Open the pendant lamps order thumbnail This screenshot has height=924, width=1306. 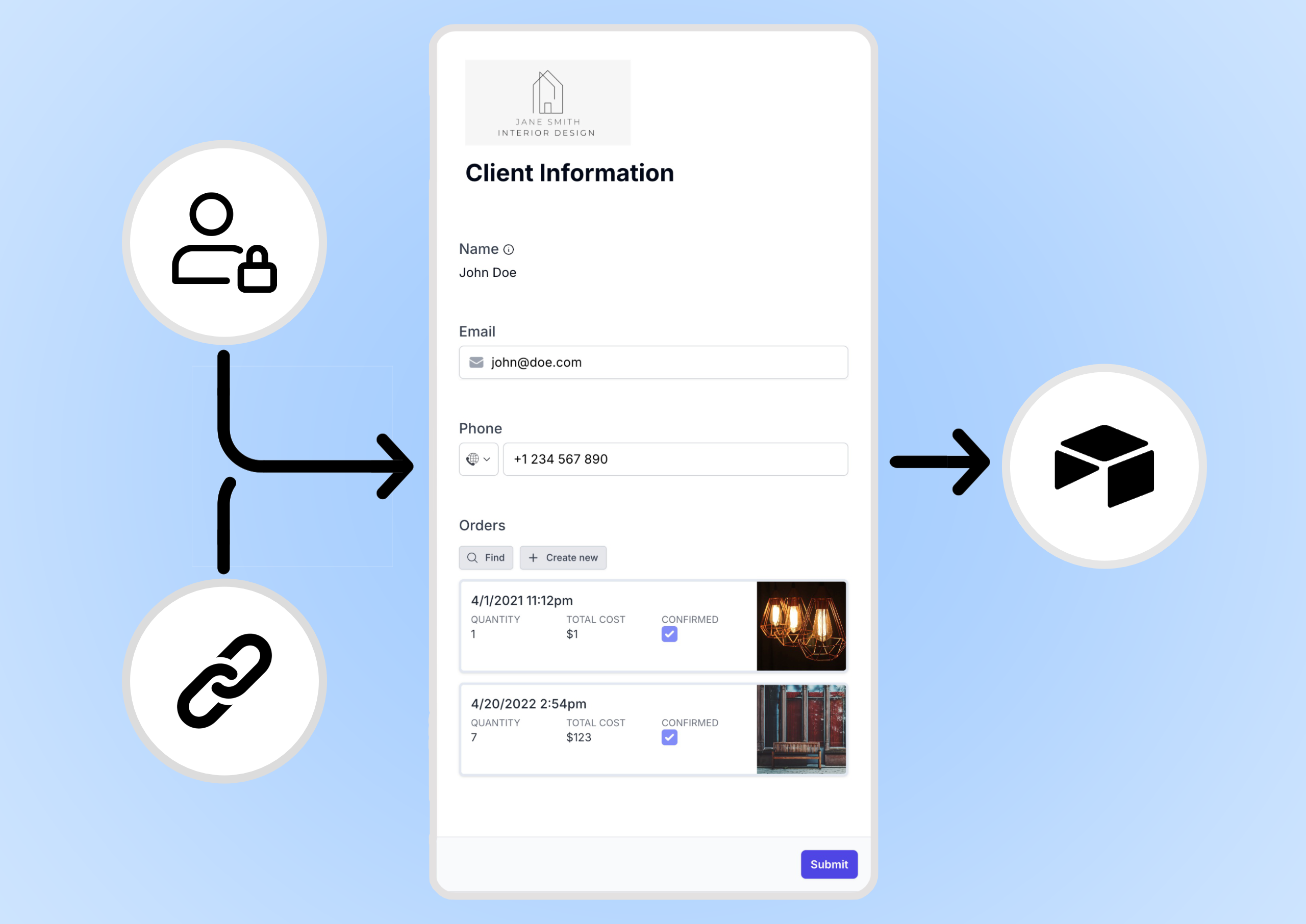click(x=800, y=626)
